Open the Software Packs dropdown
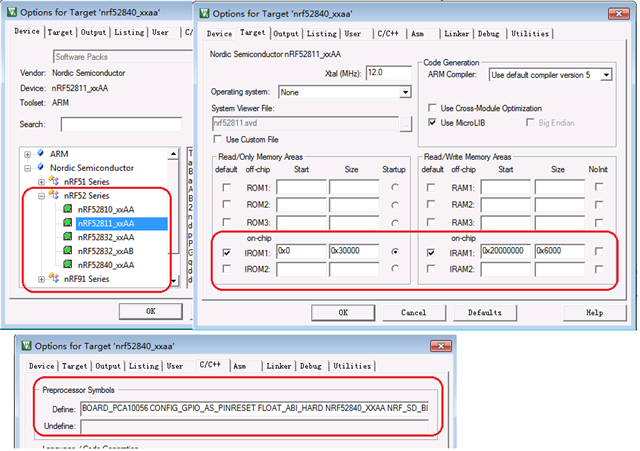Image resolution: width=640 pixels, height=451 pixels. pos(122,57)
